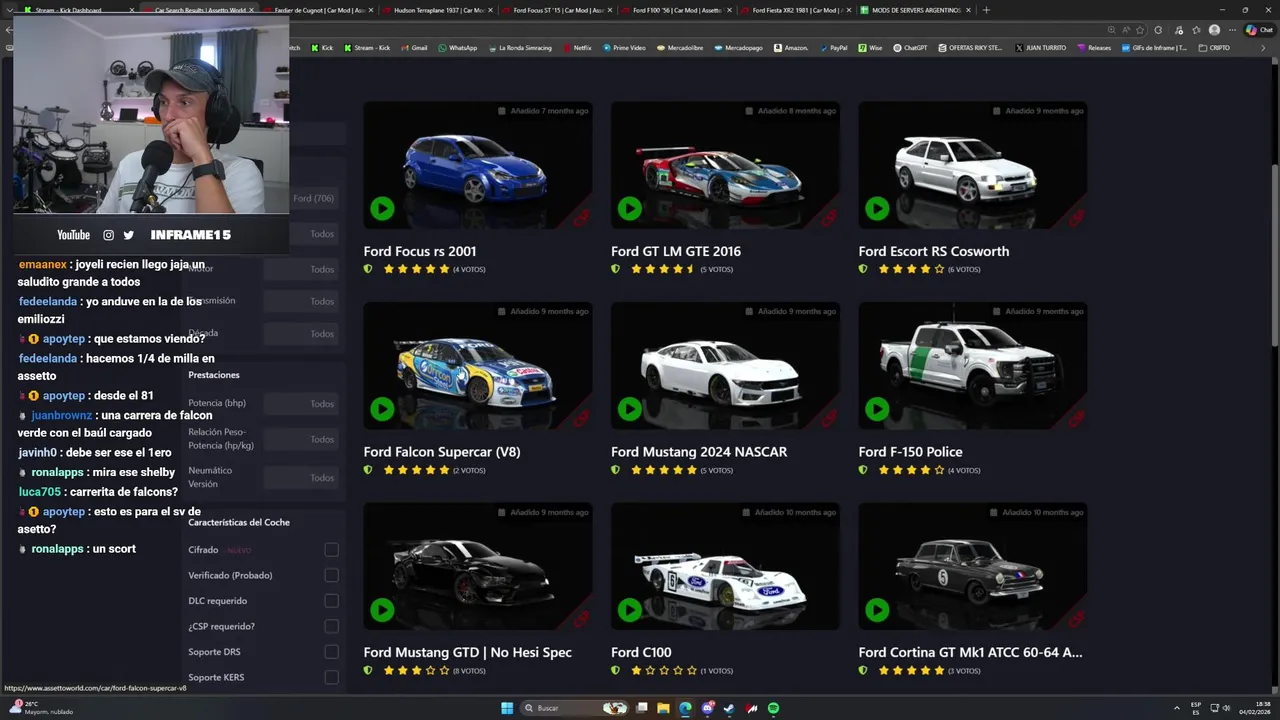Open the Potencia (bhp) dropdown

[x=301, y=404]
